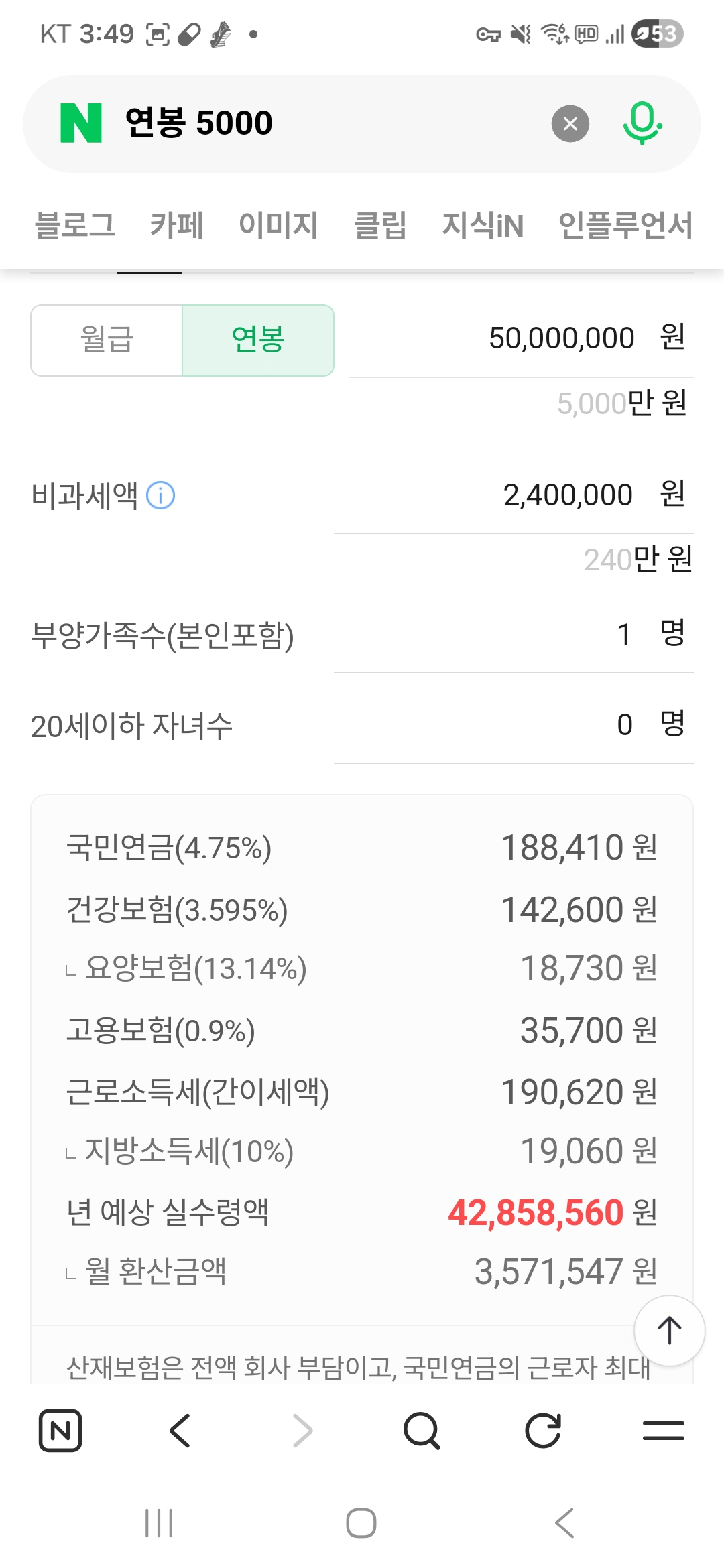Reload the page with refresh icon
This screenshot has width=724, height=1568.
click(x=542, y=1431)
